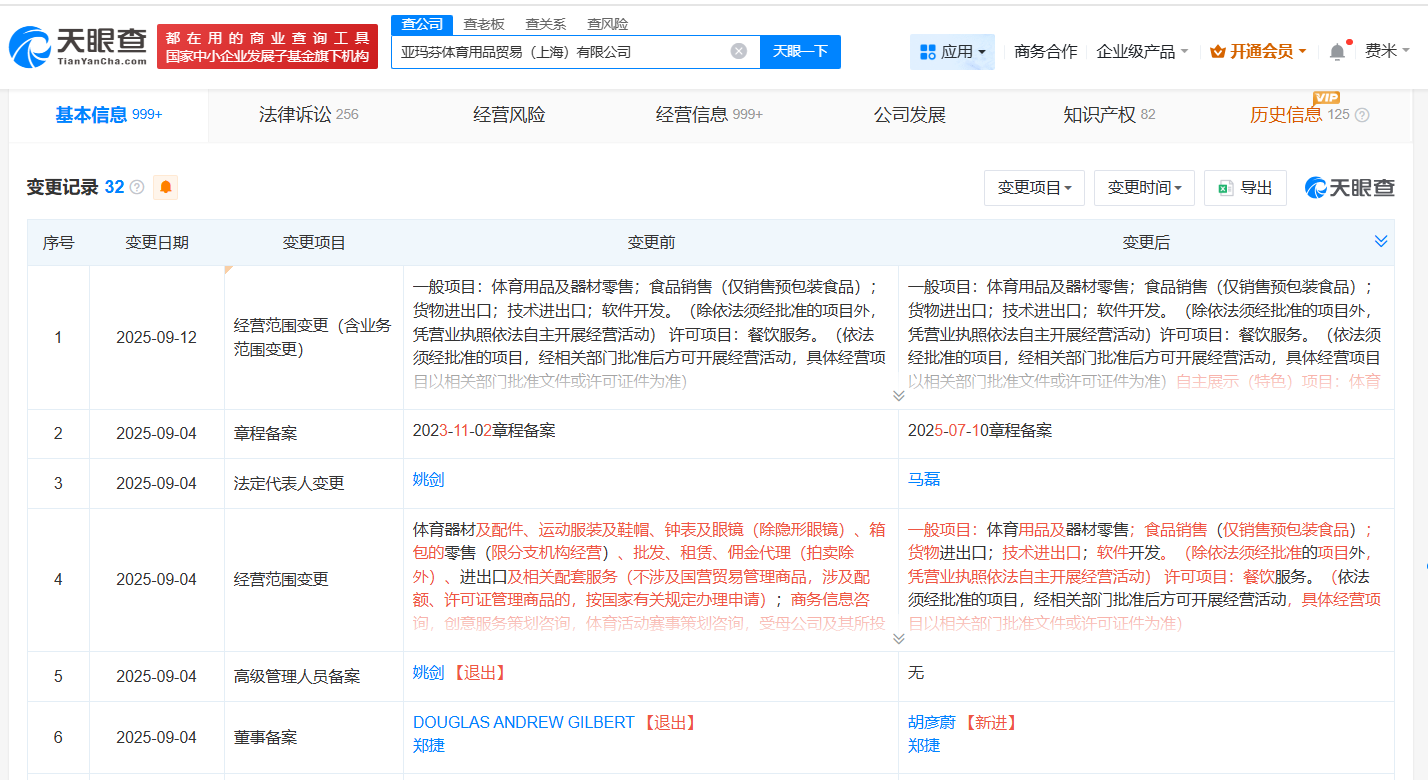Click the orange alert bell beside 变更记录
The width and height of the screenshot is (1428, 780).
pos(165,187)
